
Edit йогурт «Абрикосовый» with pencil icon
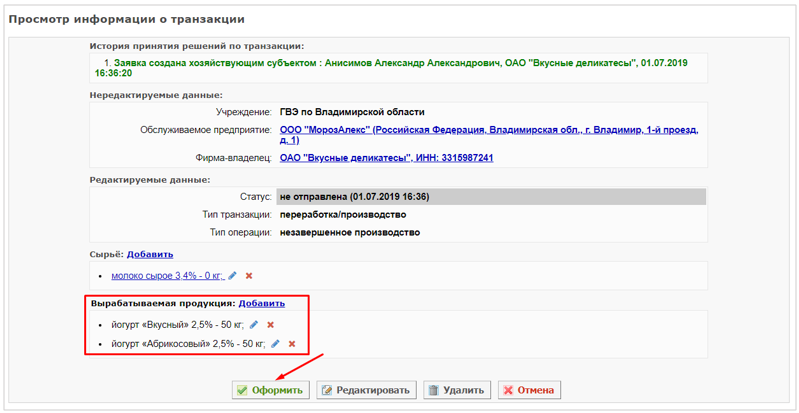[275, 344]
